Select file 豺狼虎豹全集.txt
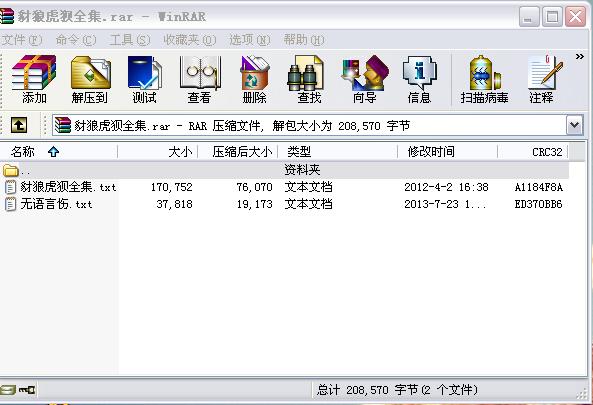The width and height of the screenshot is (593, 405). (x=68, y=187)
